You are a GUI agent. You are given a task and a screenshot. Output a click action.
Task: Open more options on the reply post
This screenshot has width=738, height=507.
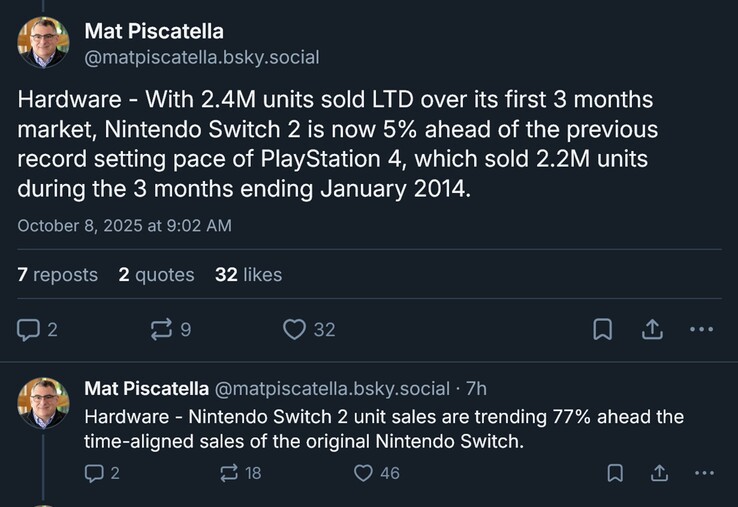click(705, 472)
